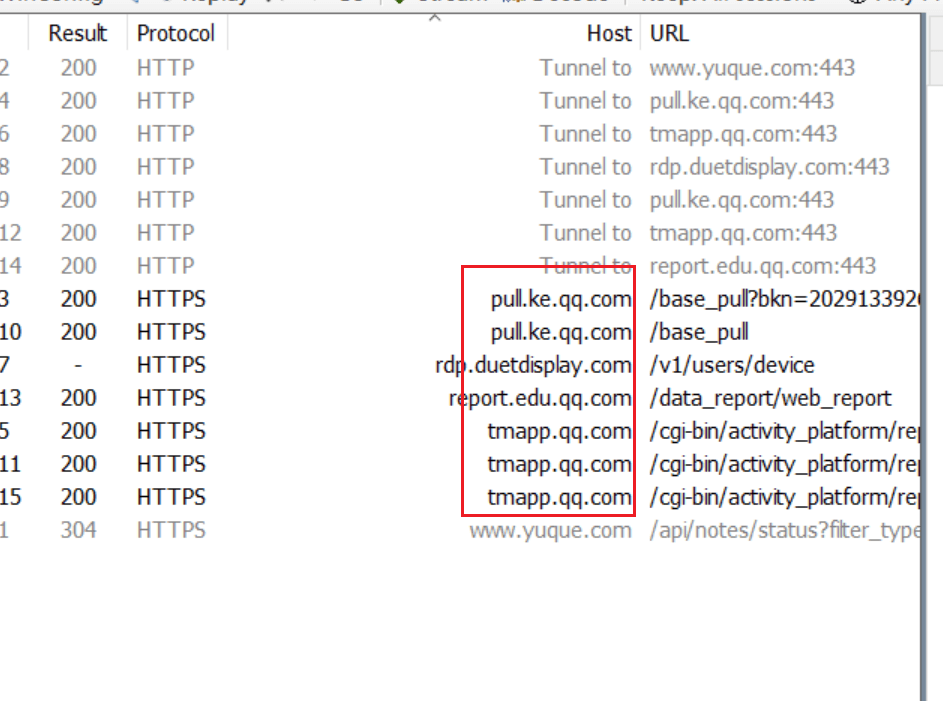Select the www.yuque.com host cell

click(x=550, y=531)
